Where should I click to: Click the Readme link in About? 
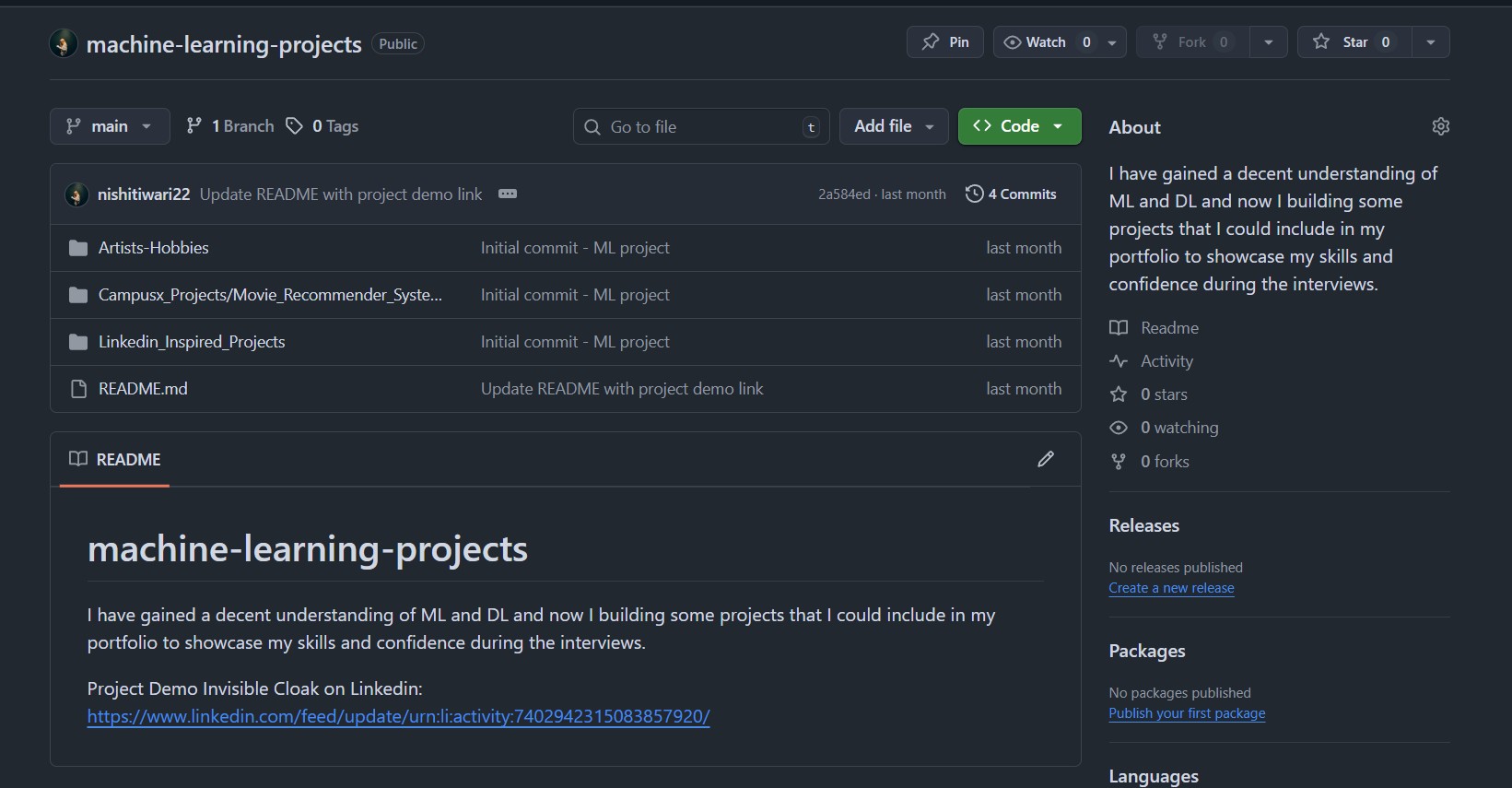(1169, 328)
